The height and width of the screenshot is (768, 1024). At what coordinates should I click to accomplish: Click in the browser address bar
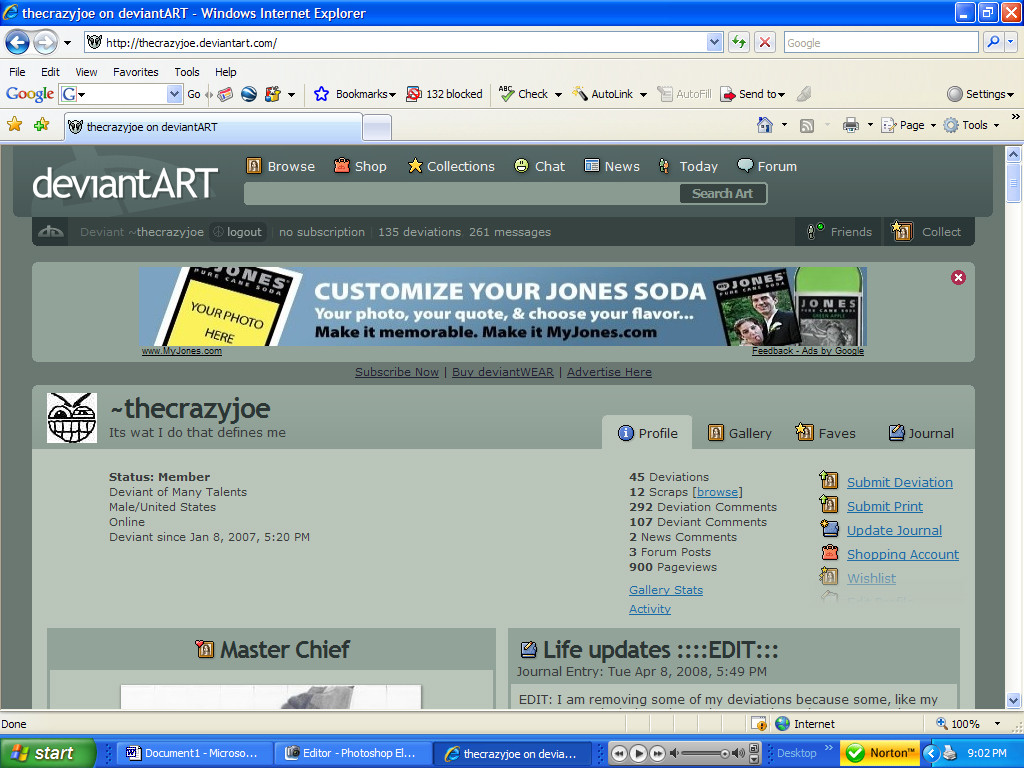[395, 42]
